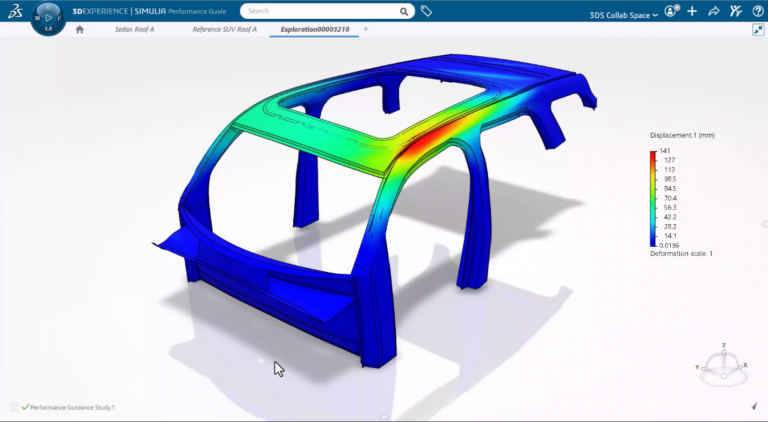Click the 141 maximum legend value
This screenshot has height=422, width=768.
pyautogui.click(x=665, y=151)
